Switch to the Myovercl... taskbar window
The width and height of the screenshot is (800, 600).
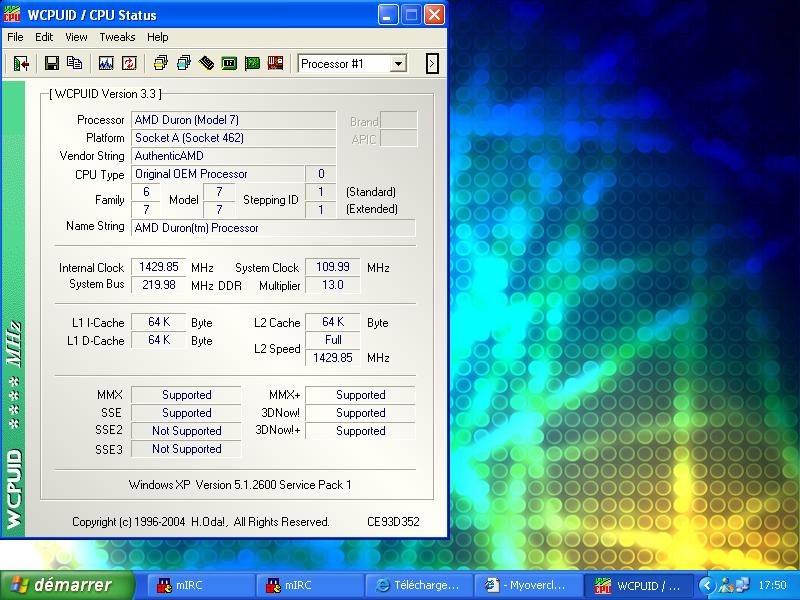[x=527, y=585]
